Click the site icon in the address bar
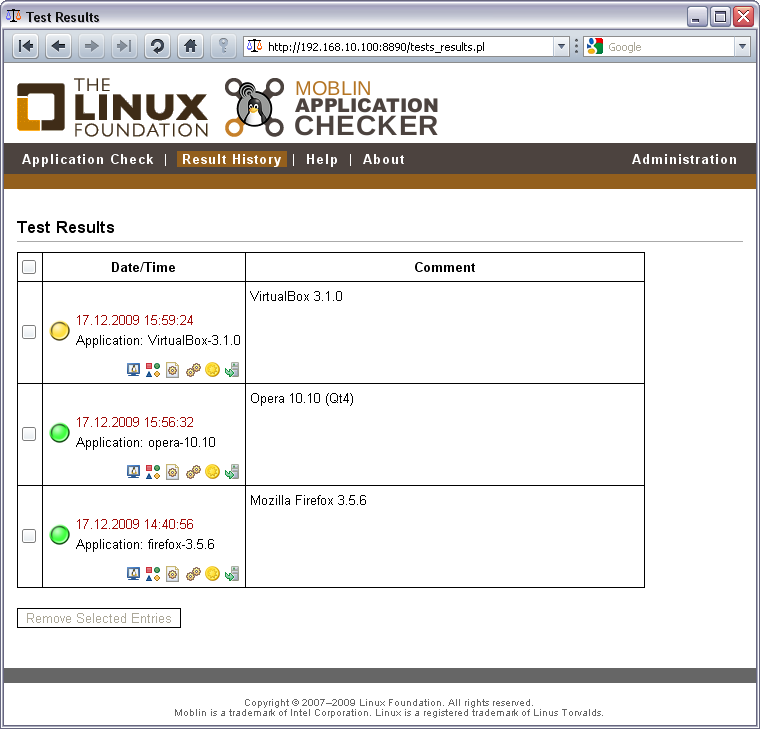The image size is (760, 729). [x=254, y=46]
